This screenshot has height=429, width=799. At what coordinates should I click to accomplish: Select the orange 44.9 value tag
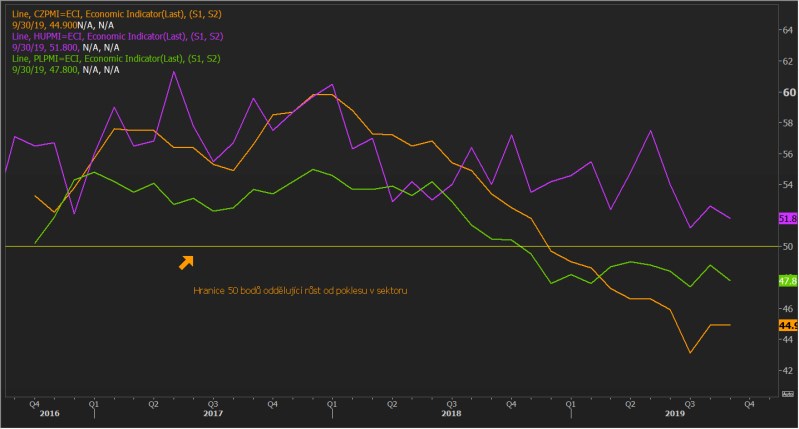(x=786, y=326)
